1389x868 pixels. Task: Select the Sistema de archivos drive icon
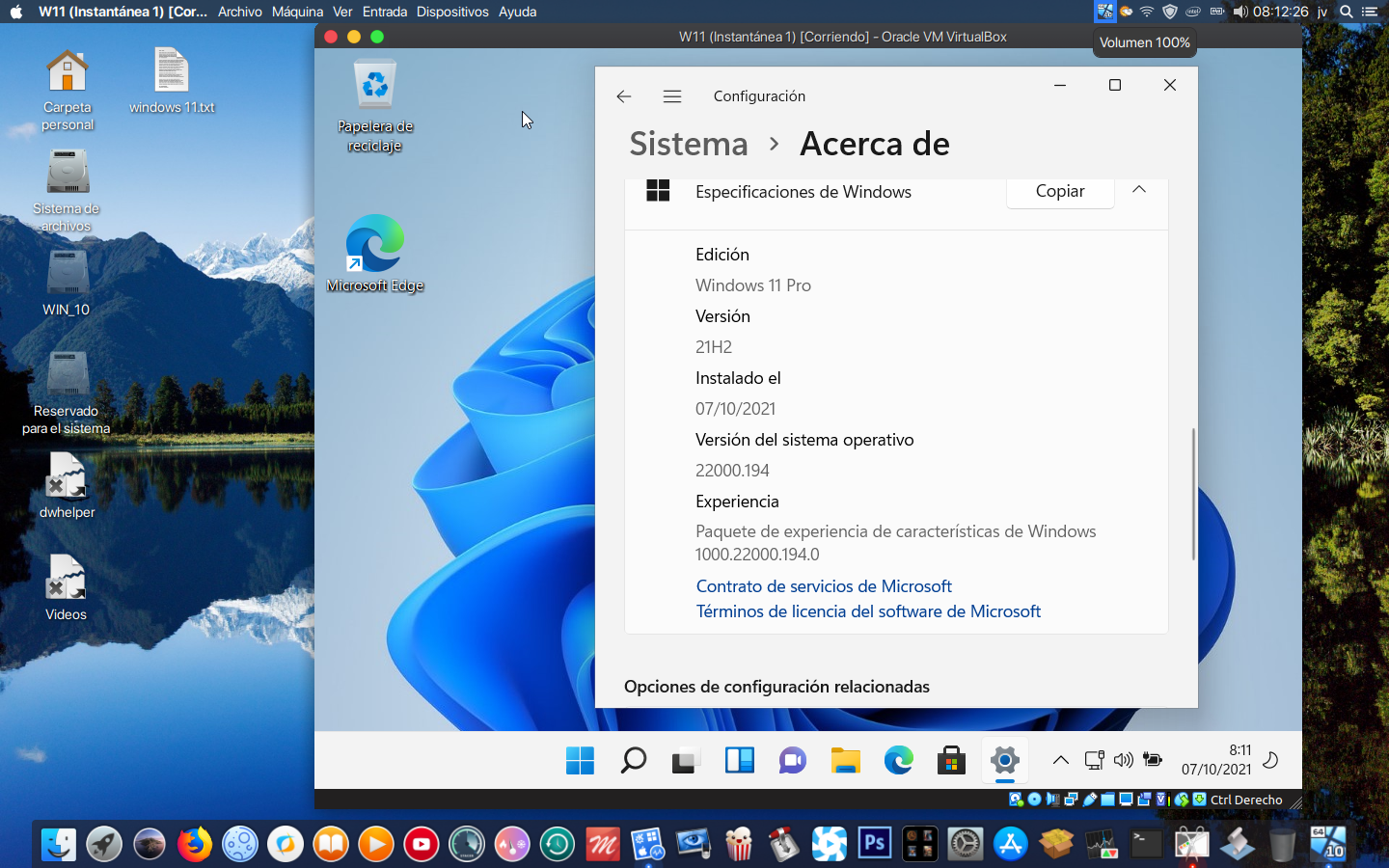click(67, 190)
